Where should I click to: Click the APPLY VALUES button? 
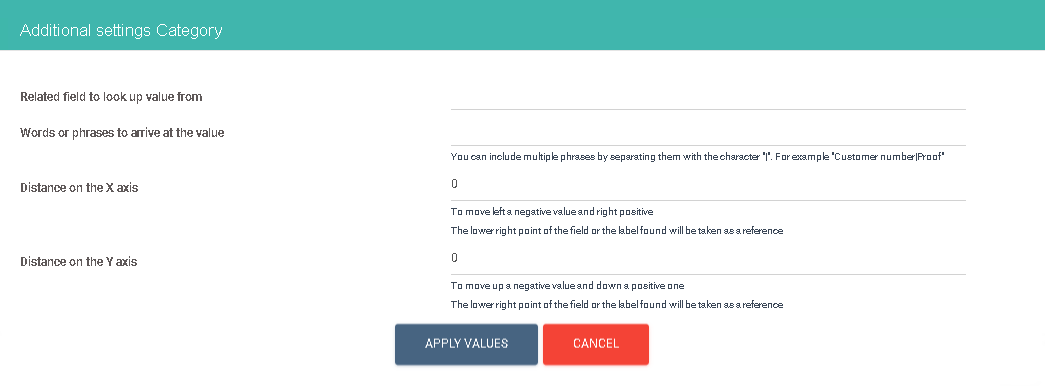[466, 344]
